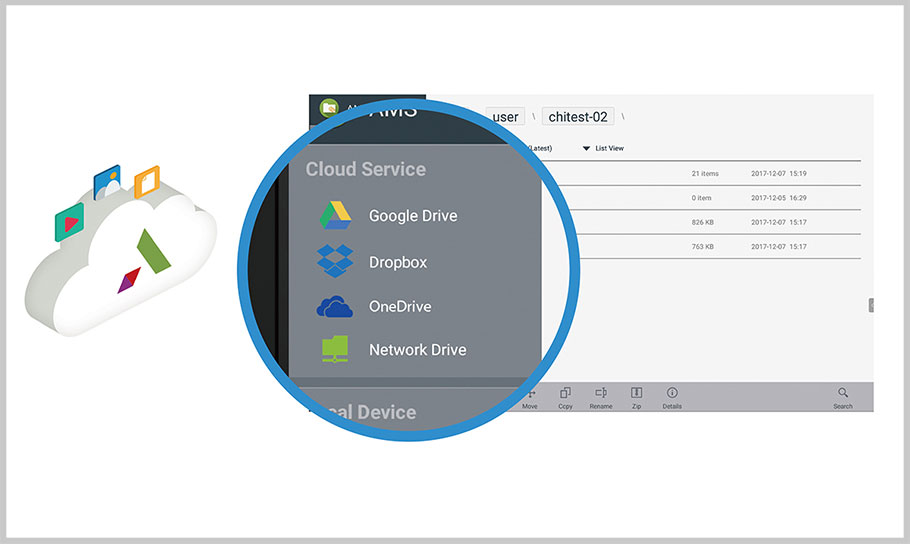Show file Details info icon
The image size is (910, 544).
pyautogui.click(x=672, y=398)
